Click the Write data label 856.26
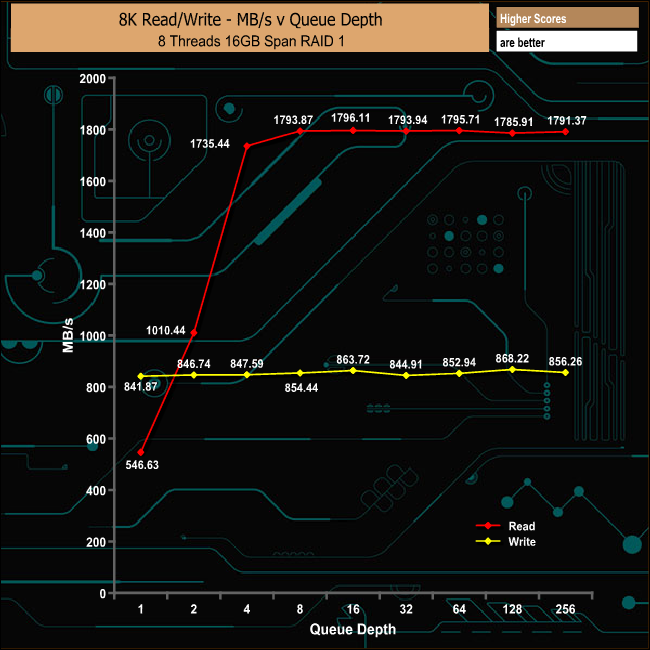Viewport: 650px width, 650px height. 565,361
